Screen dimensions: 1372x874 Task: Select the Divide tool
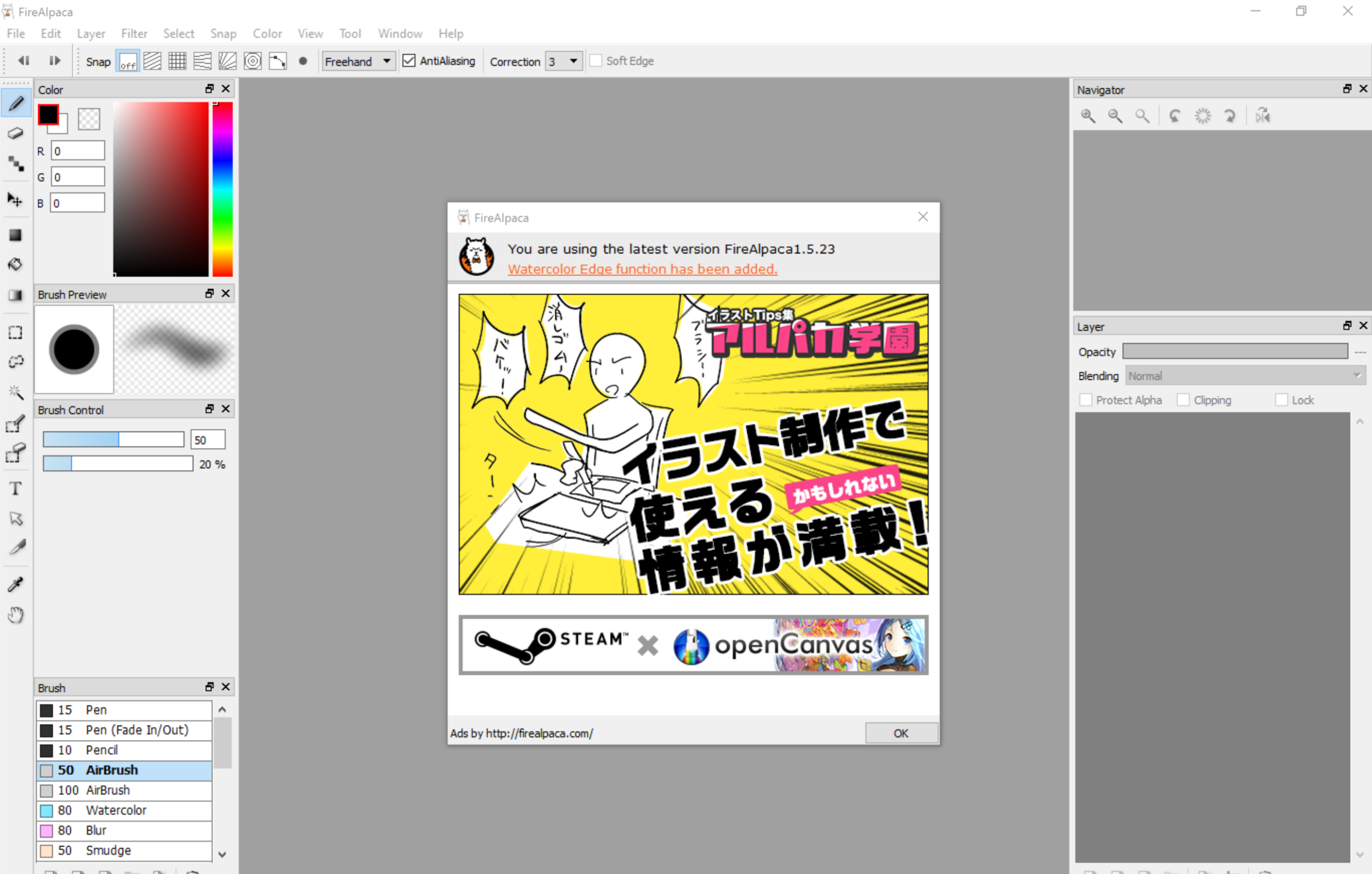pyautogui.click(x=16, y=548)
